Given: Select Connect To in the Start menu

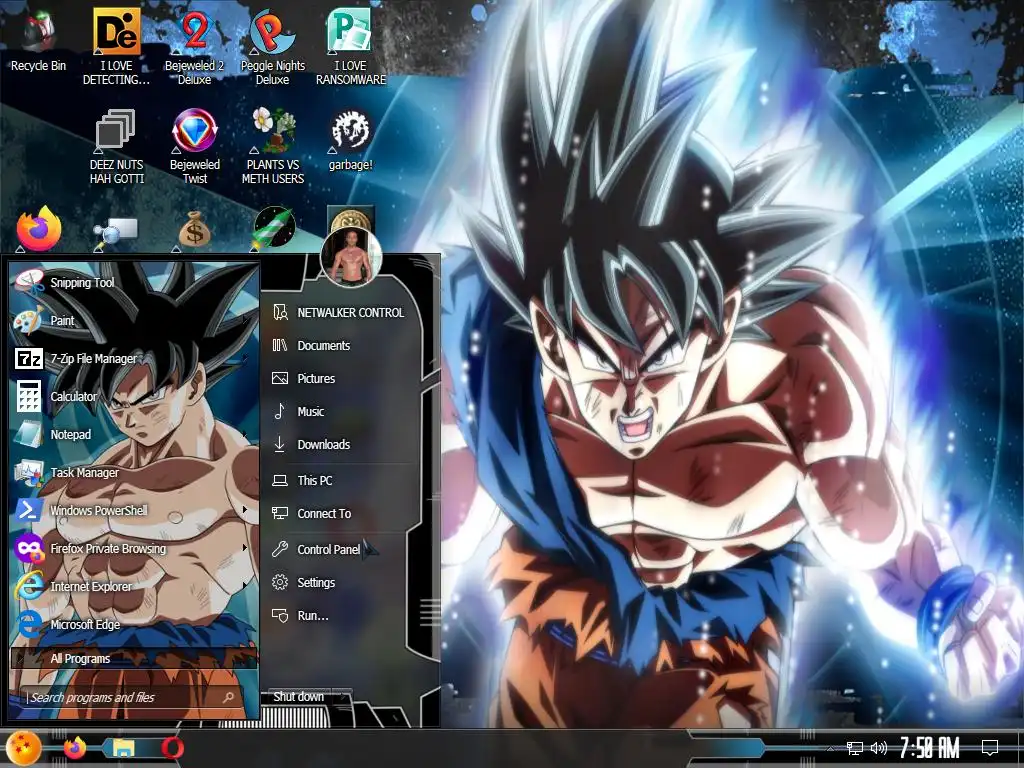Looking at the screenshot, I should pos(341,513).
